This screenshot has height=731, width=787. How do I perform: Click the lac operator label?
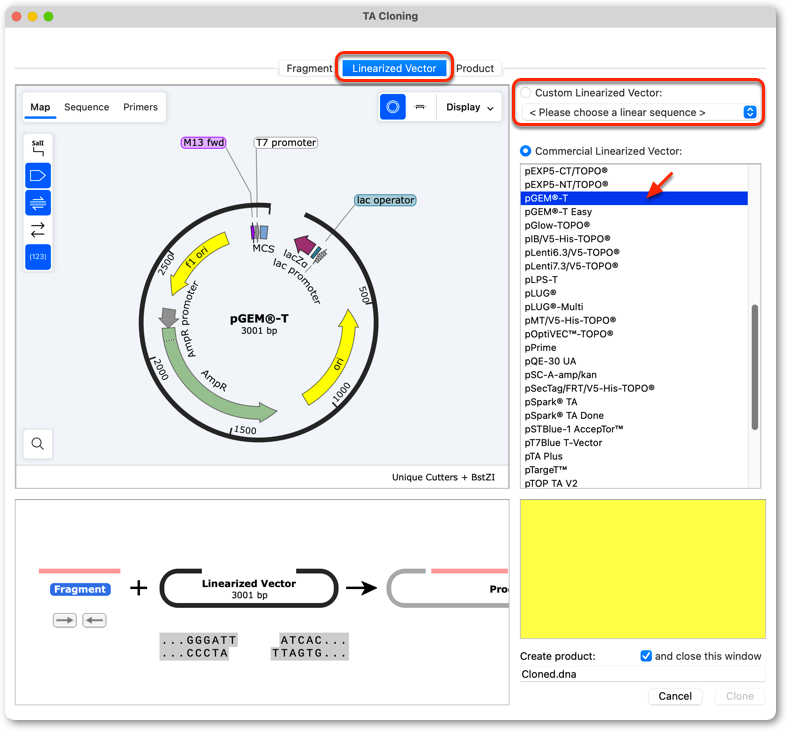pos(385,200)
